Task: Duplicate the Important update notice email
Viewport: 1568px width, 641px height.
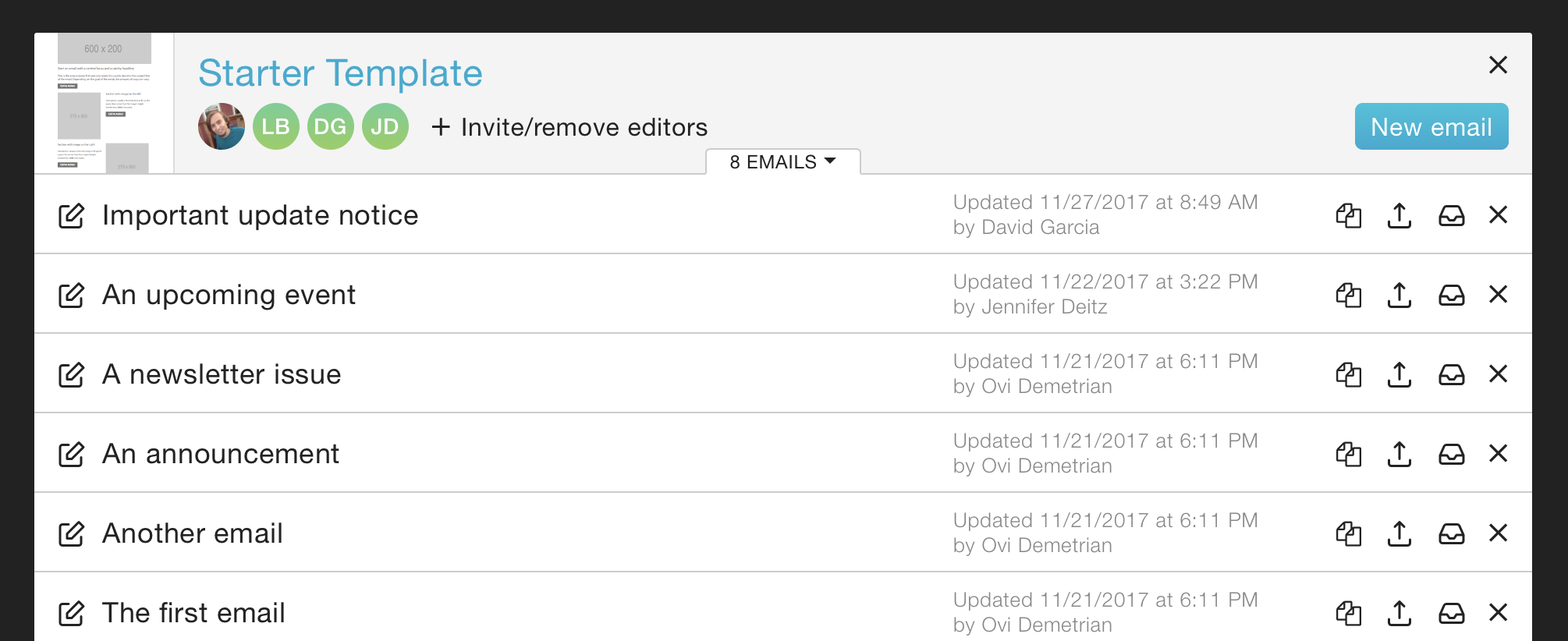Action: [x=1349, y=215]
